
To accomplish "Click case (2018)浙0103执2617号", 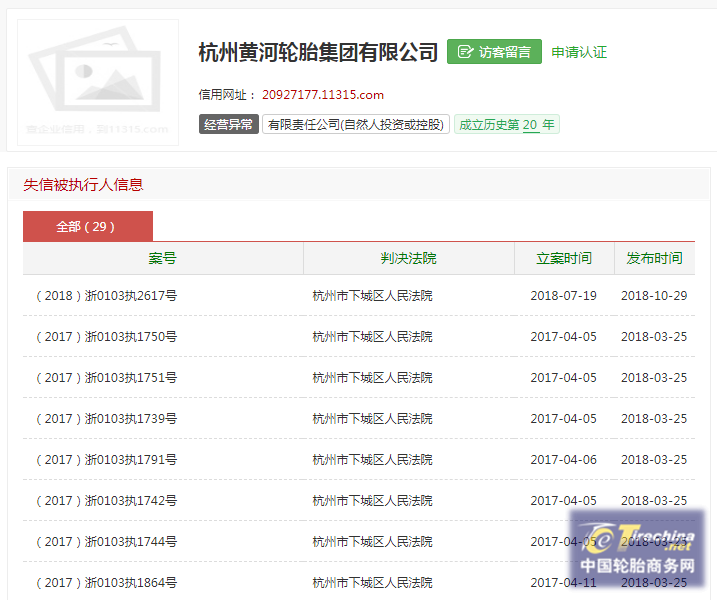I will [x=106, y=295].
